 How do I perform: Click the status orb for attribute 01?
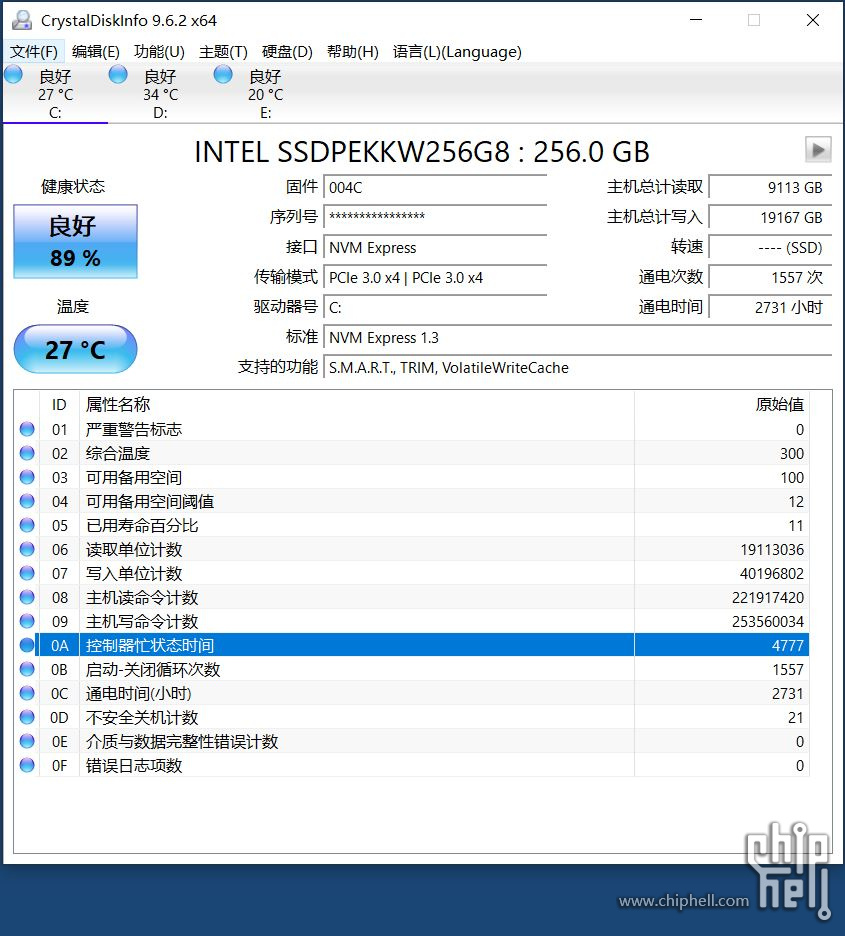click(27, 429)
